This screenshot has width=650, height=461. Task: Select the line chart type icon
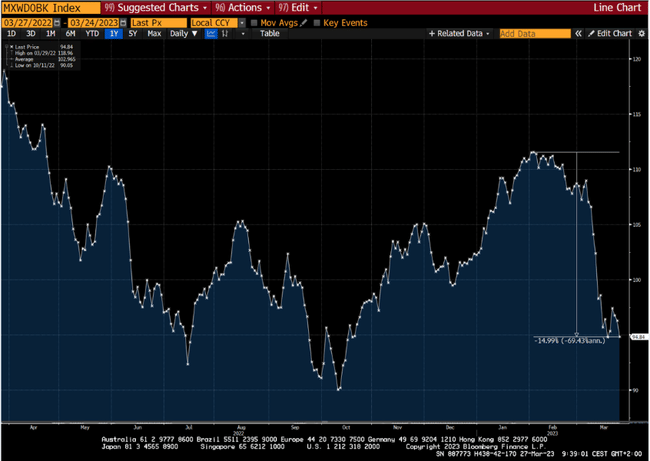tap(212, 34)
